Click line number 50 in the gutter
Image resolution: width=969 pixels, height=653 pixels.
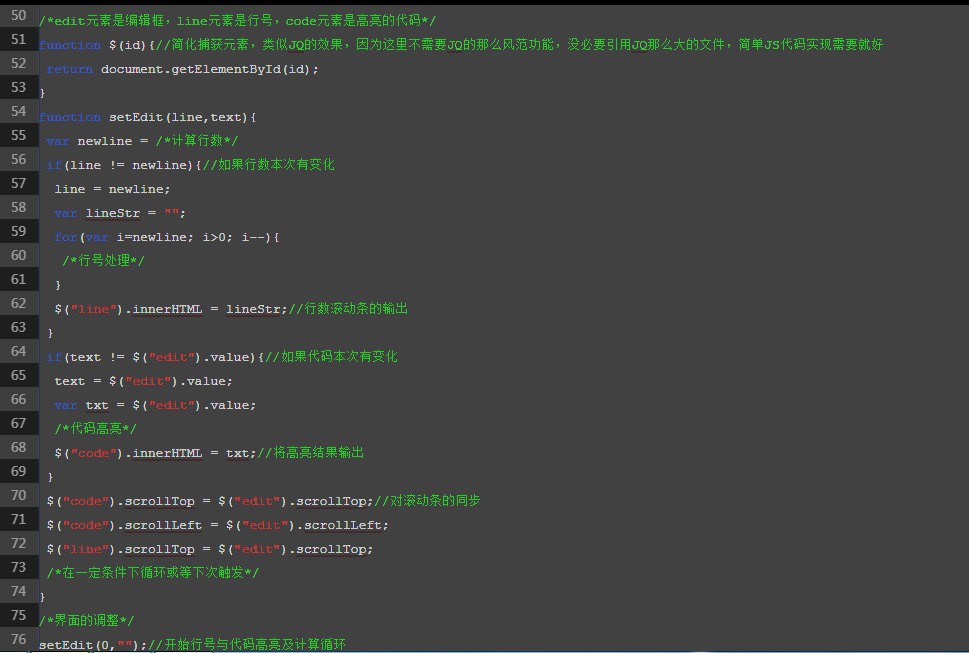[19, 16]
